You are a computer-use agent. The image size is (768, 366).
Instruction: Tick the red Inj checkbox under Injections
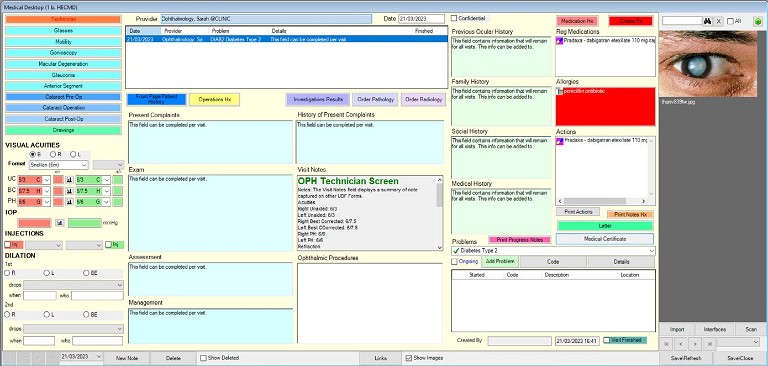pos(8,244)
